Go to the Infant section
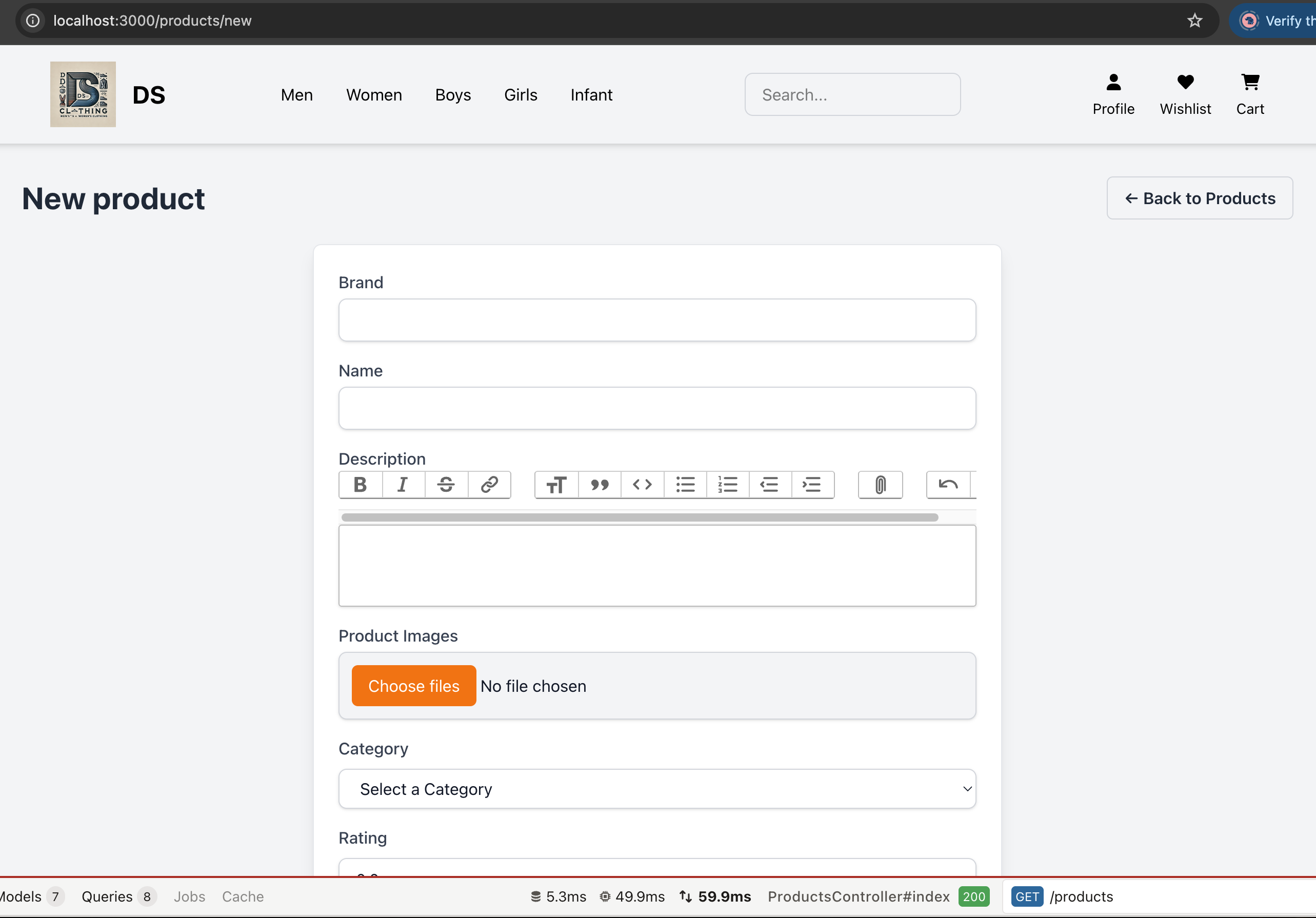This screenshot has width=1316, height=918. 591,94
